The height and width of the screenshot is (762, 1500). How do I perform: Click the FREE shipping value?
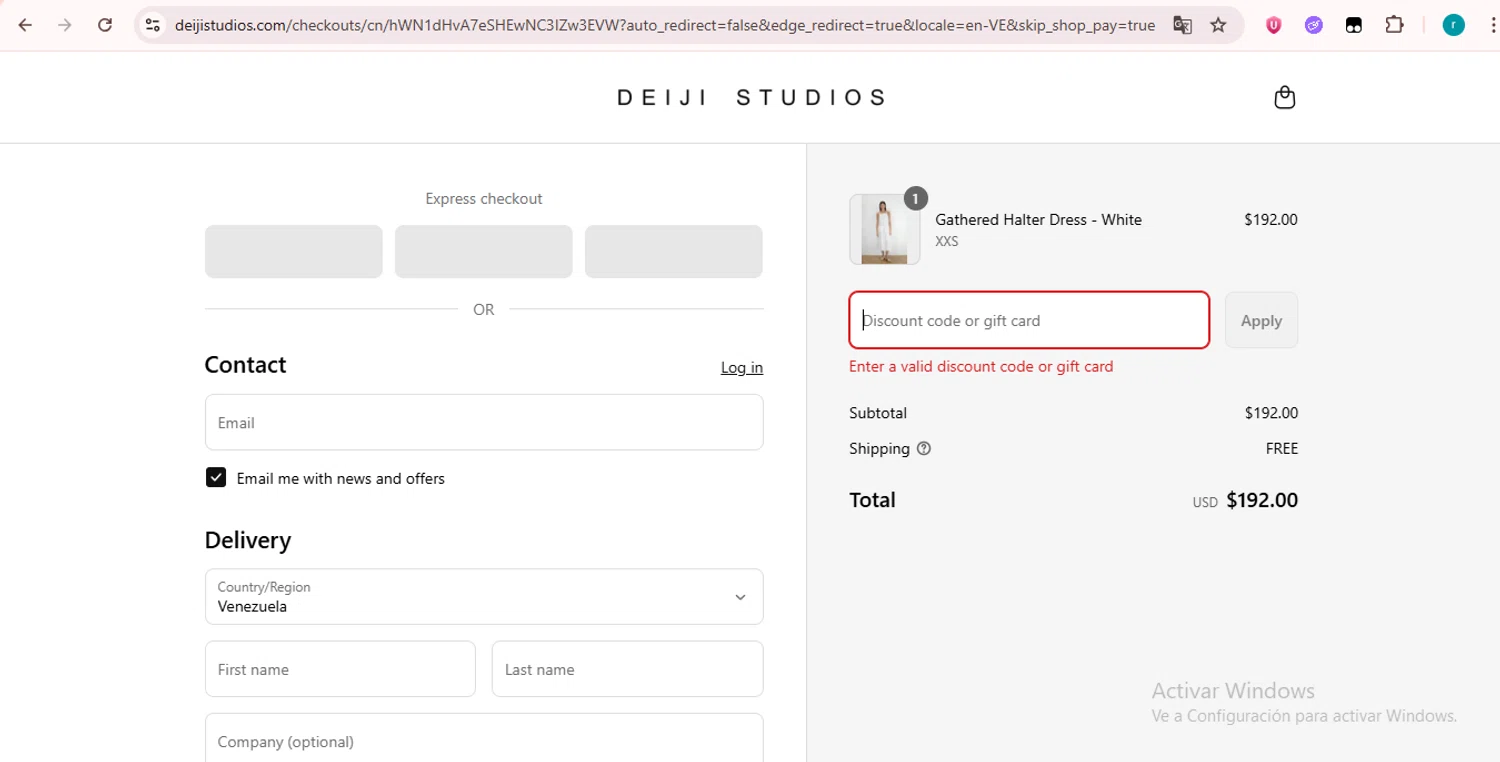pyautogui.click(x=1282, y=449)
